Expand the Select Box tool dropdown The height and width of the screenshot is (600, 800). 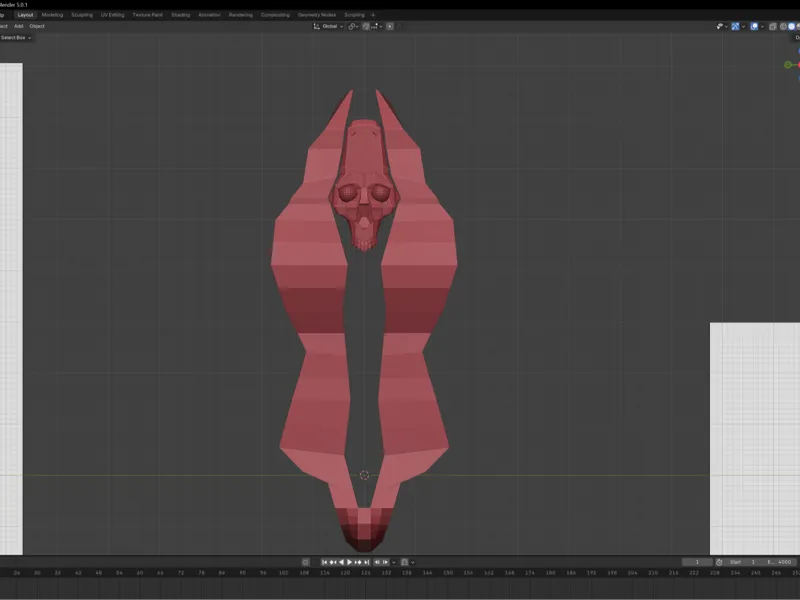tap(16, 38)
